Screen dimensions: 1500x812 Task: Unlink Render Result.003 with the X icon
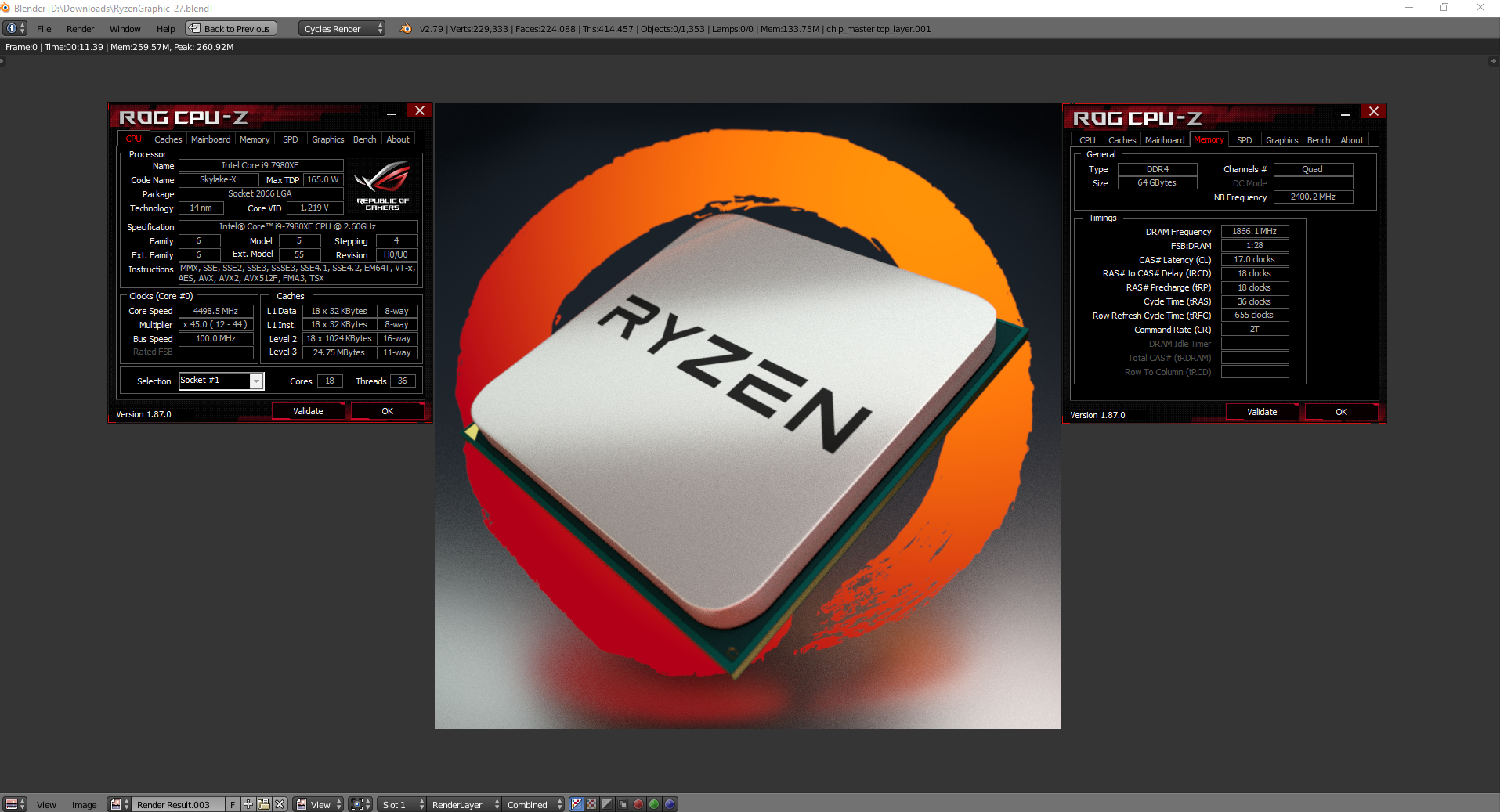[280, 804]
